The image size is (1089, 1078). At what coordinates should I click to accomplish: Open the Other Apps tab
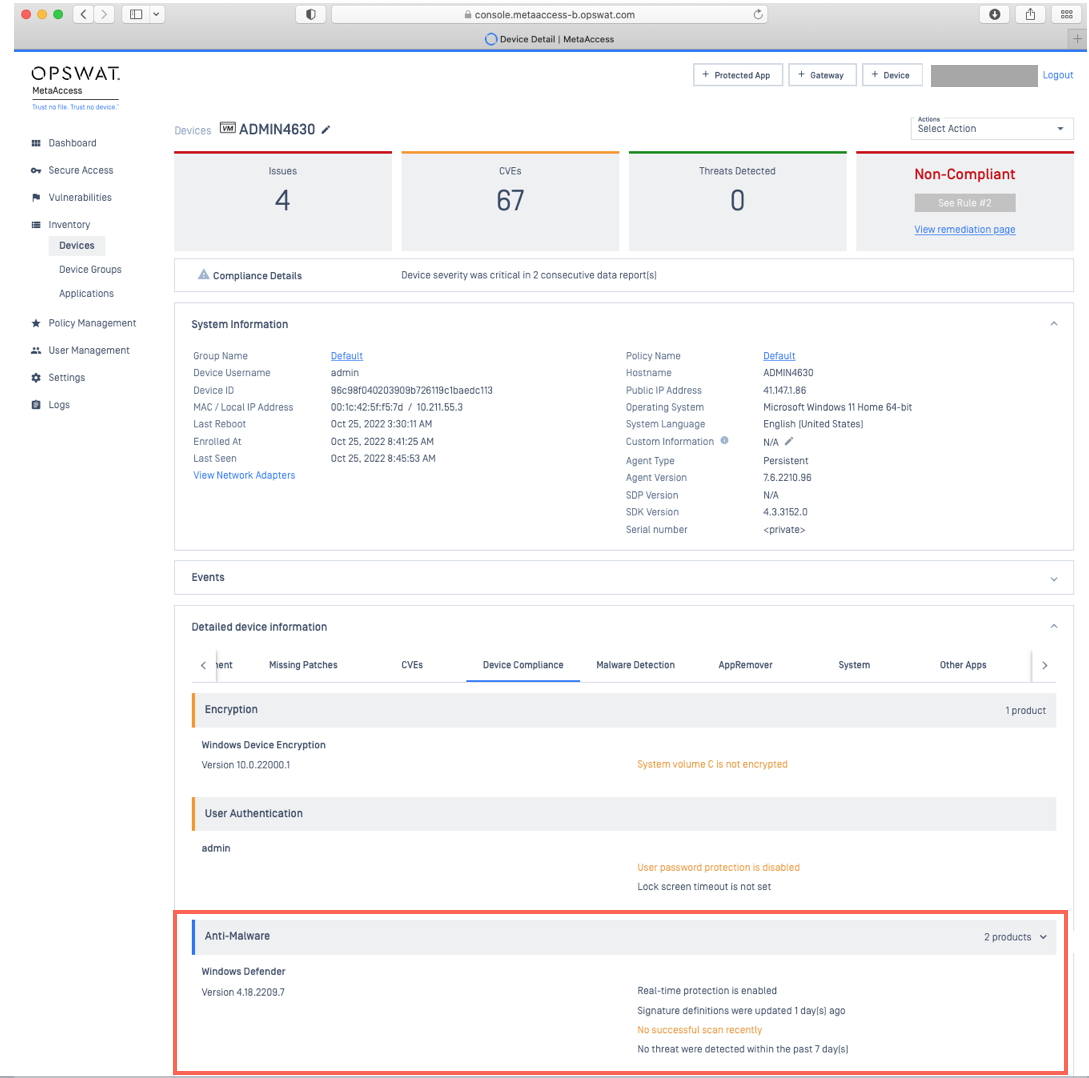(x=963, y=665)
